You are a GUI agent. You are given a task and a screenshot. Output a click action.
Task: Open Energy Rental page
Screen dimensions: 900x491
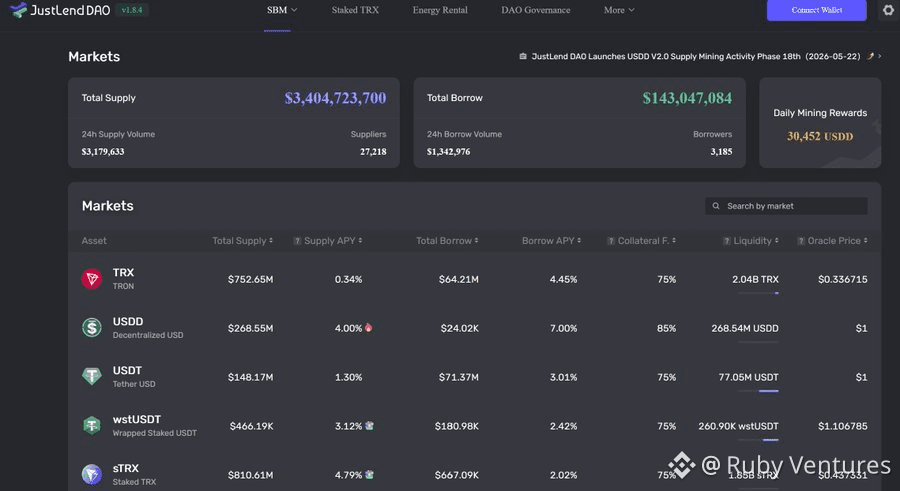point(440,10)
